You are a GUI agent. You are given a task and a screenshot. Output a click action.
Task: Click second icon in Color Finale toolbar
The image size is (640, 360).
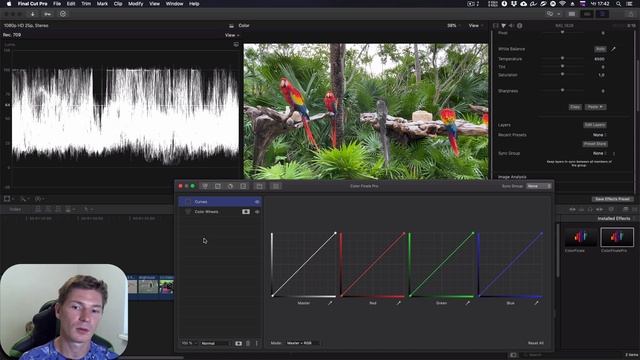(x=218, y=186)
